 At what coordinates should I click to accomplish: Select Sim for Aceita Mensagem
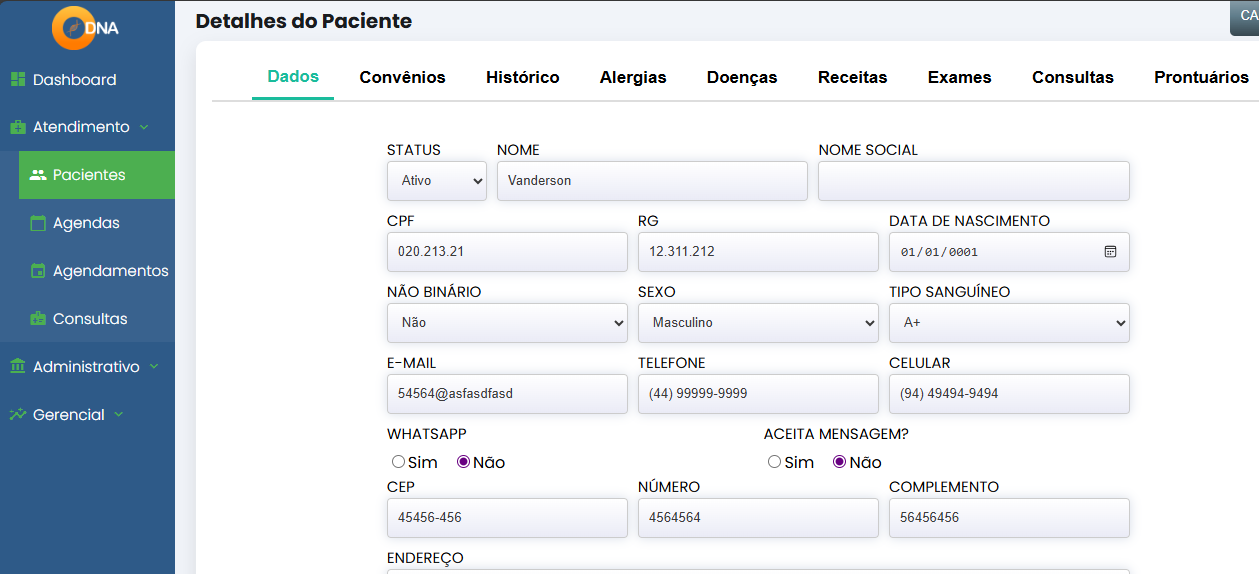click(x=774, y=462)
